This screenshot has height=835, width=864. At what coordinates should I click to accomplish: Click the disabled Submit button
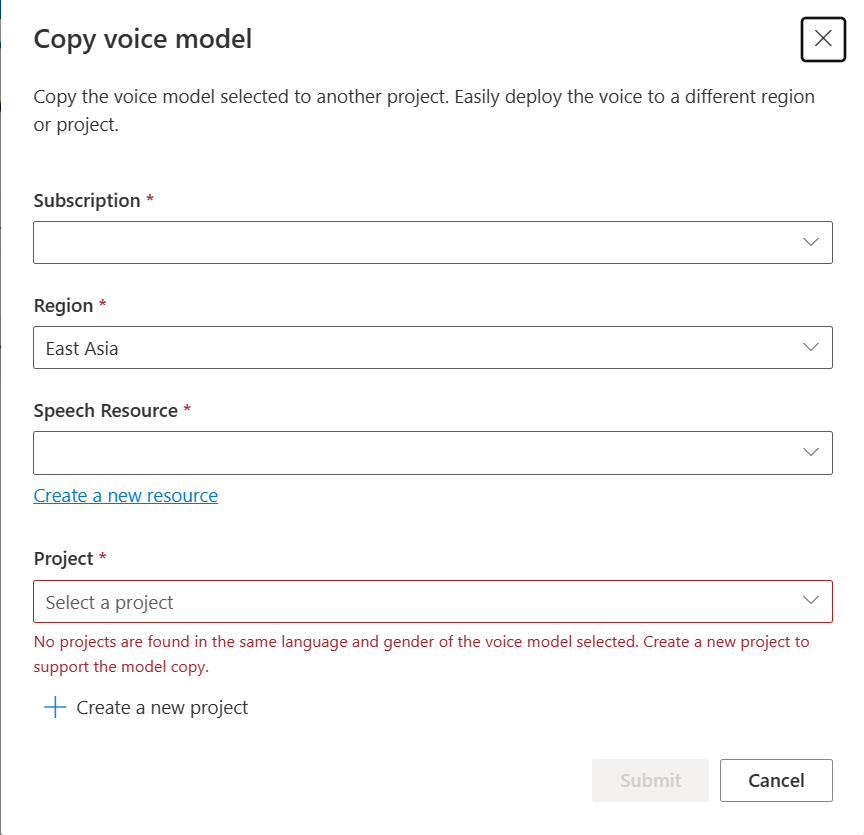click(x=650, y=780)
